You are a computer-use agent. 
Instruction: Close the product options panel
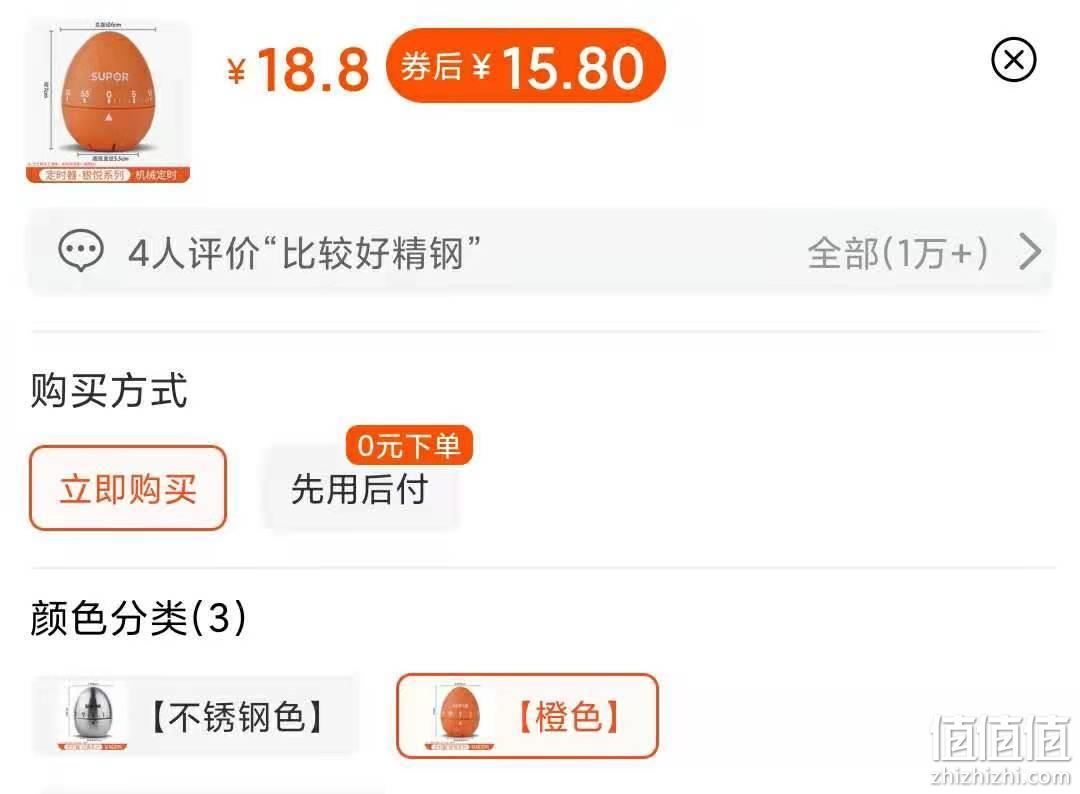coord(1013,60)
